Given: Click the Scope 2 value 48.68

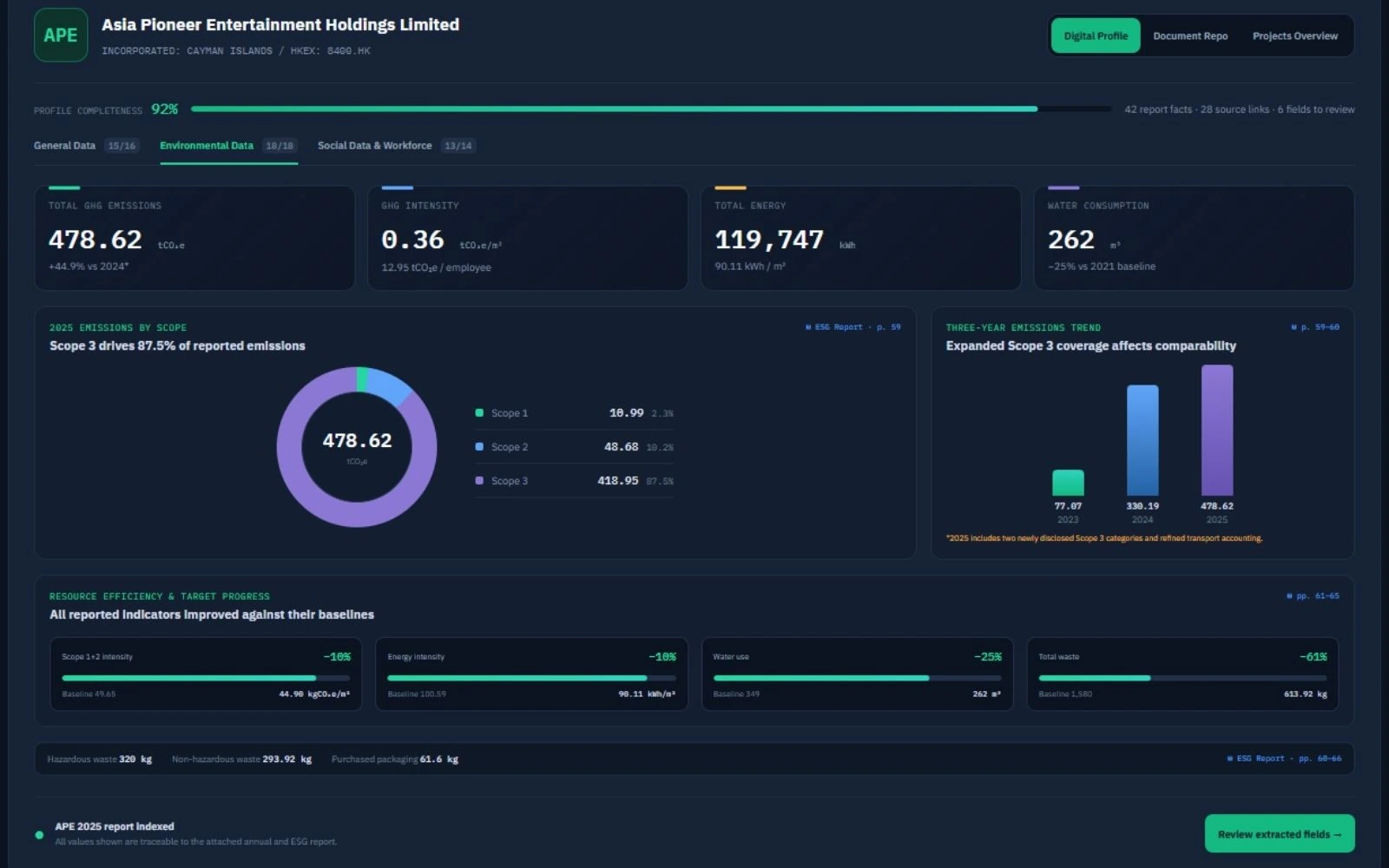Looking at the screenshot, I should [x=622, y=447].
